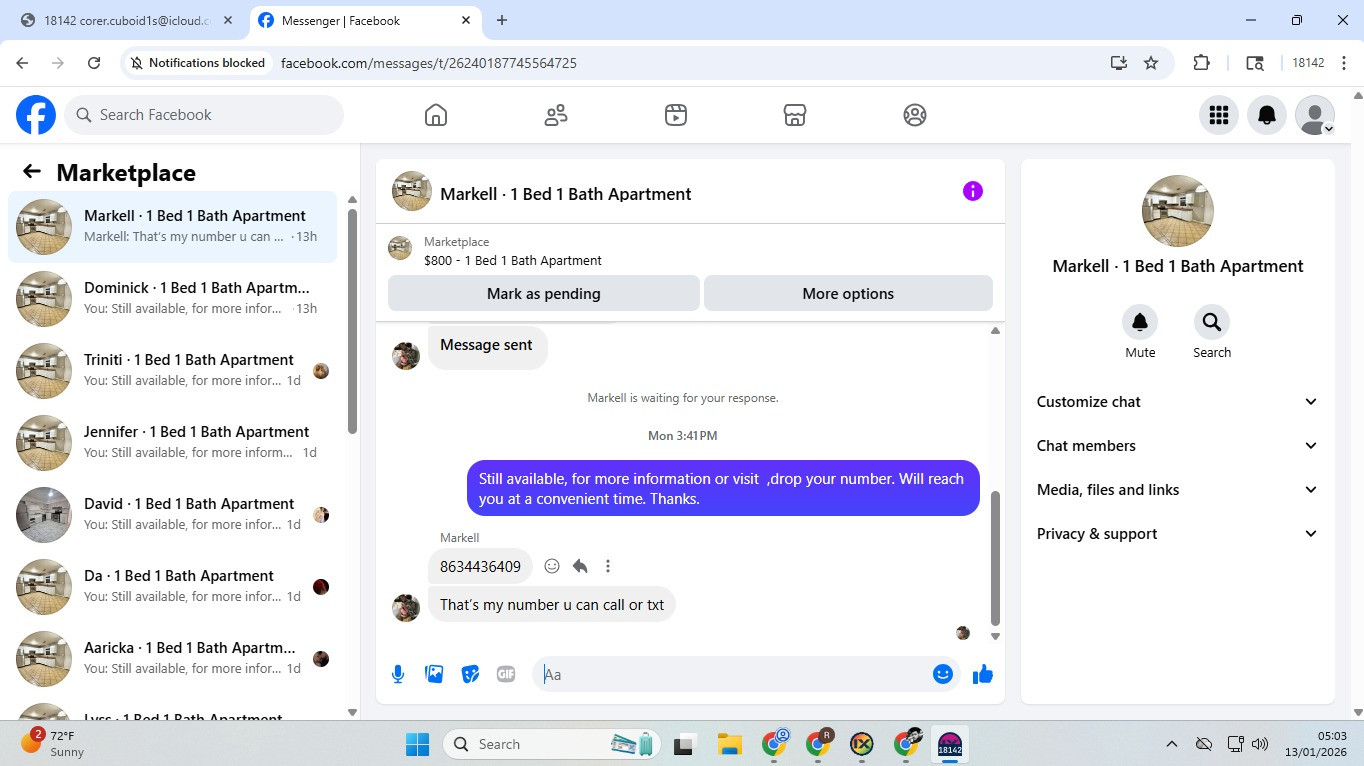Open Markell conversation header title
Screen dimensions: 1364x766
coord(565,194)
